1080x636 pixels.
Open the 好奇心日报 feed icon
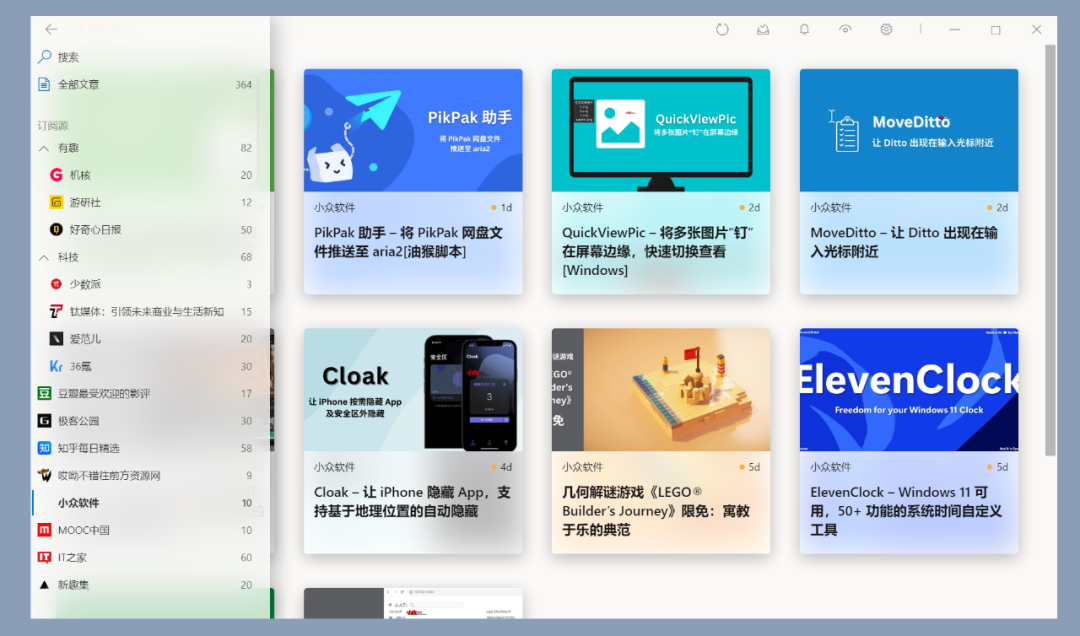click(x=56, y=229)
